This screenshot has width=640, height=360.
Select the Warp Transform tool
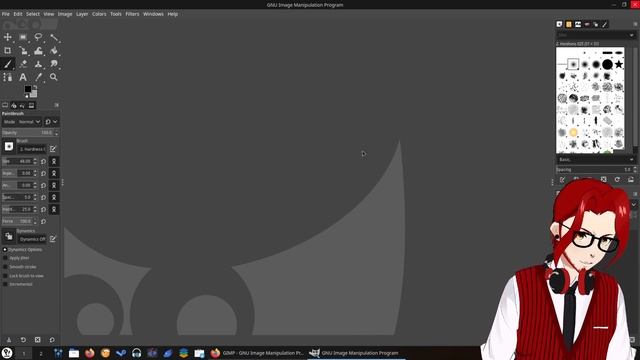click(x=38, y=51)
